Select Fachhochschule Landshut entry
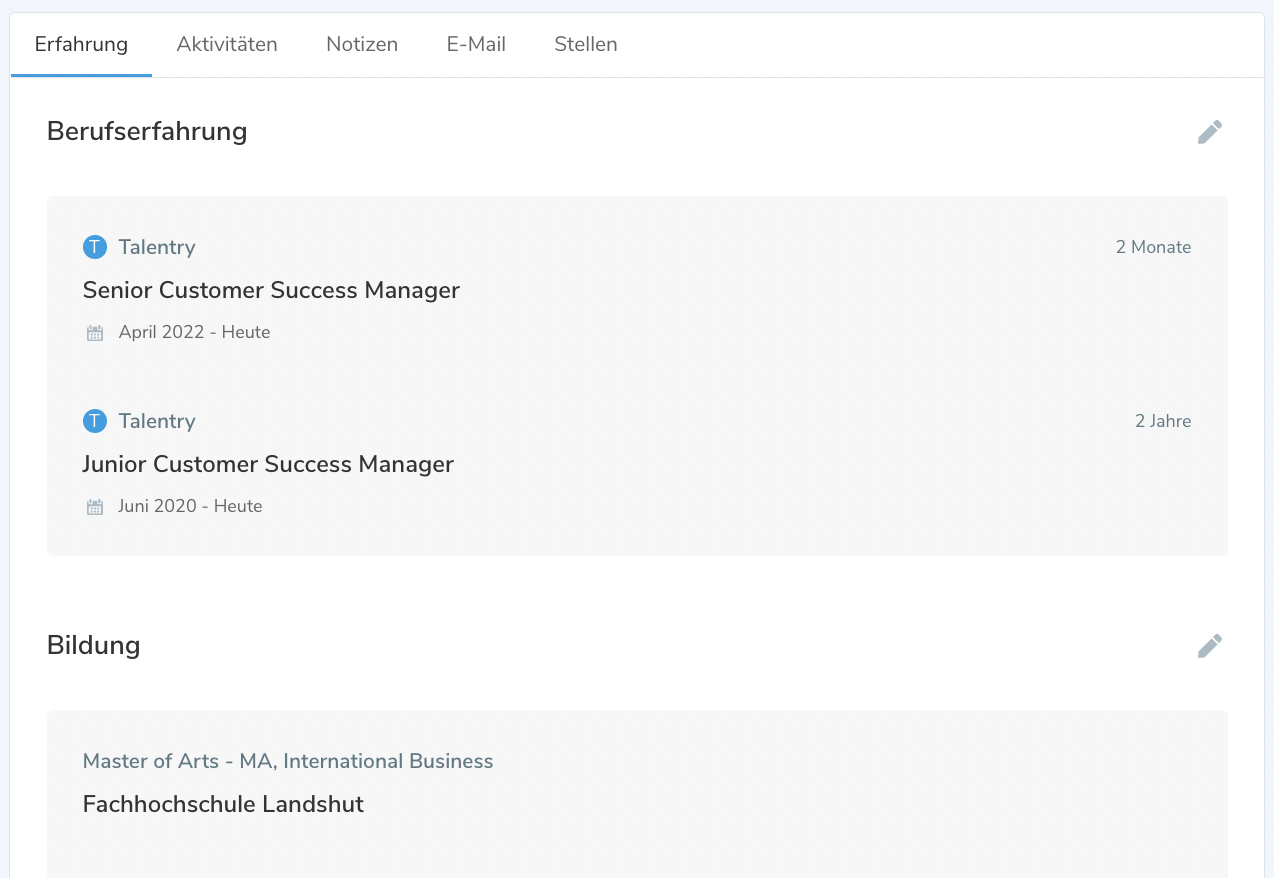 pos(223,804)
